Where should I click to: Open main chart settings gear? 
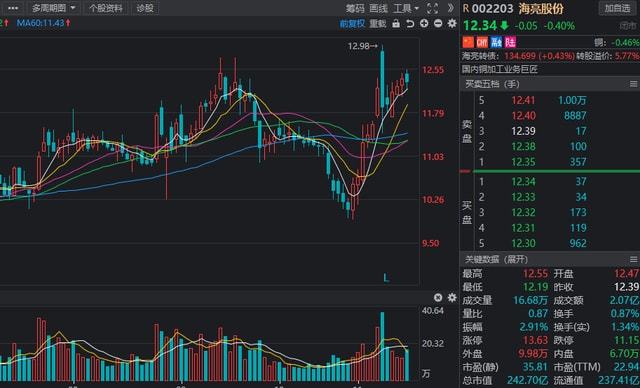pyautogui.click(x=452, y=23)
